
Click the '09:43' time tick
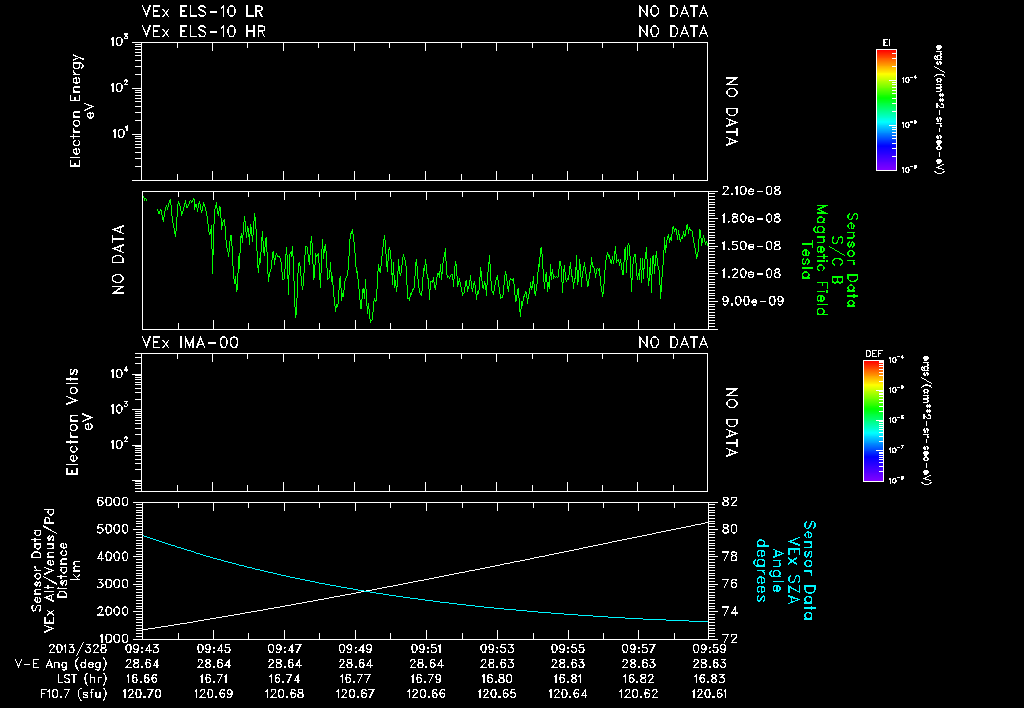(142, 649)
